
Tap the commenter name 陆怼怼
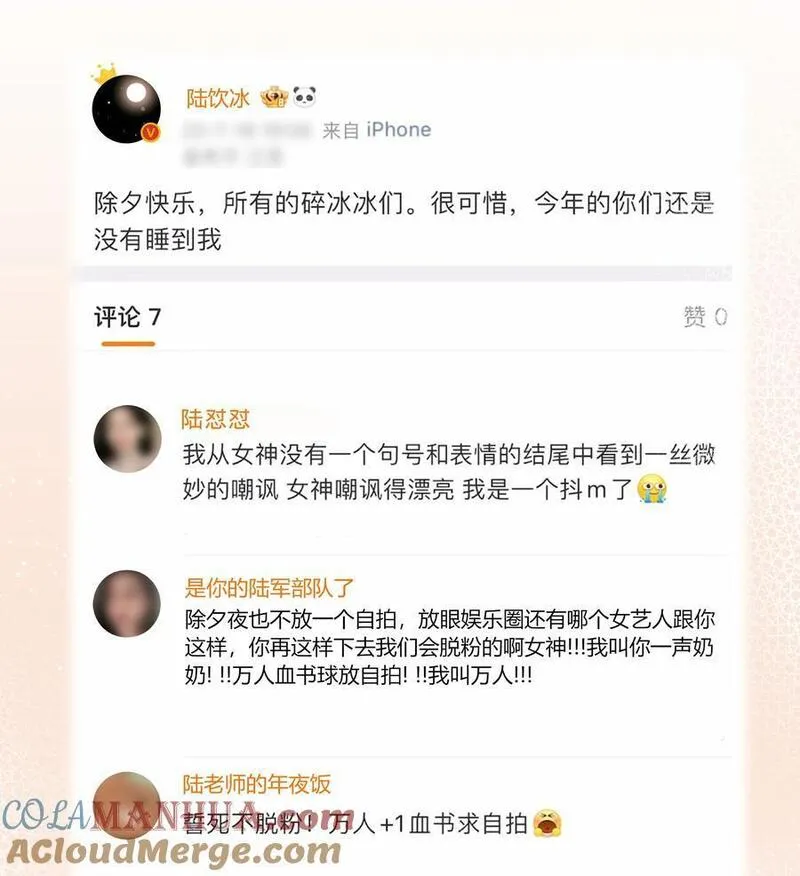coord(215,419)
